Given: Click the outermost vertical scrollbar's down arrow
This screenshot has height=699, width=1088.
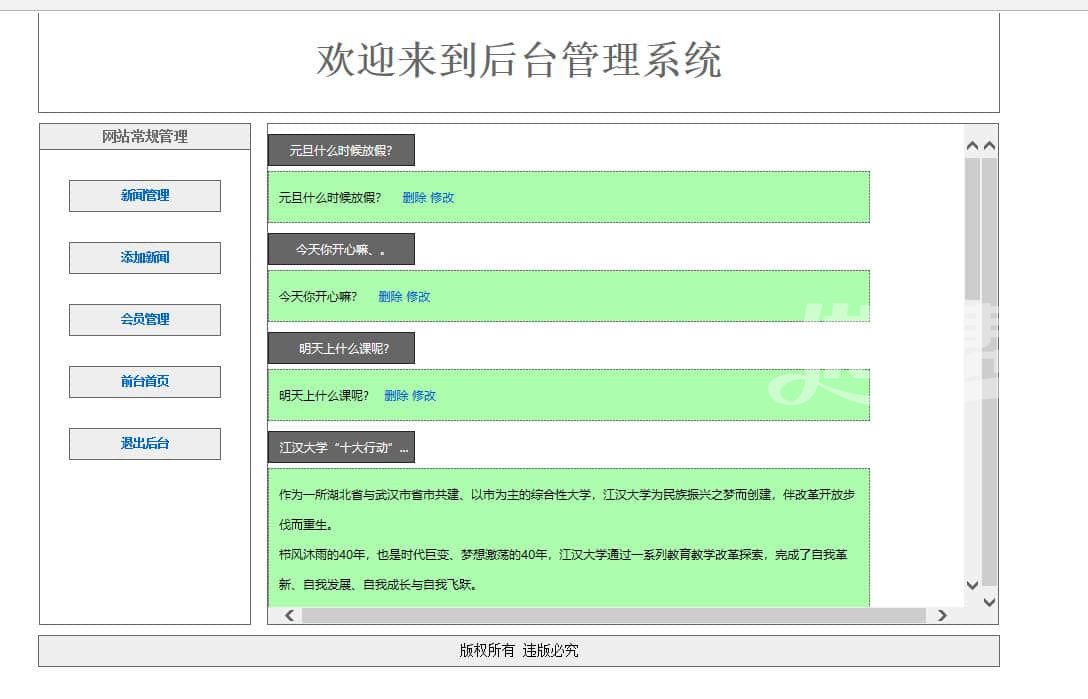Looking at the screenshot, I should point(989,602).
